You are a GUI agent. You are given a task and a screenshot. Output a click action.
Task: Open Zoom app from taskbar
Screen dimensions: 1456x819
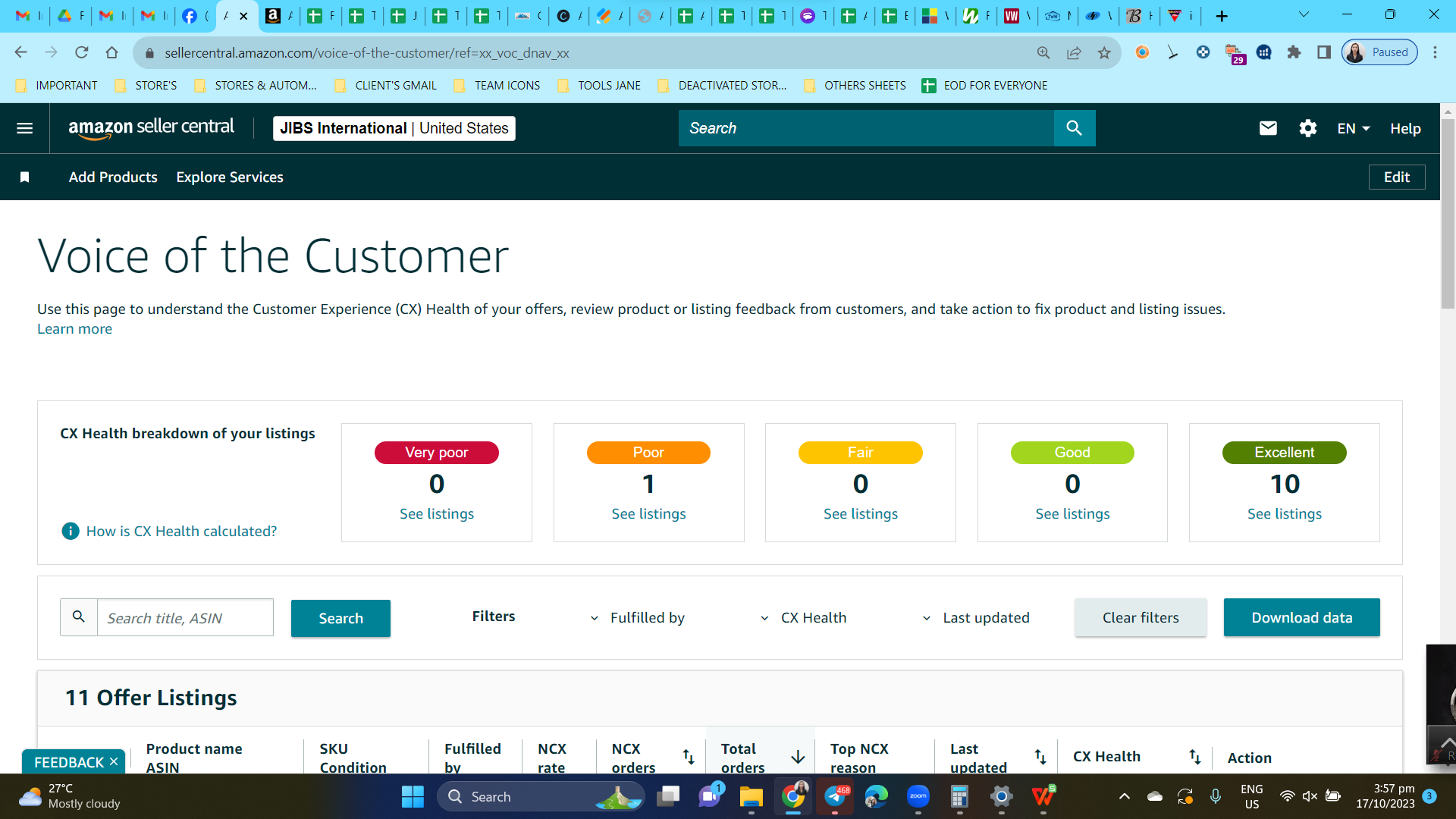[x=918, y=796]
